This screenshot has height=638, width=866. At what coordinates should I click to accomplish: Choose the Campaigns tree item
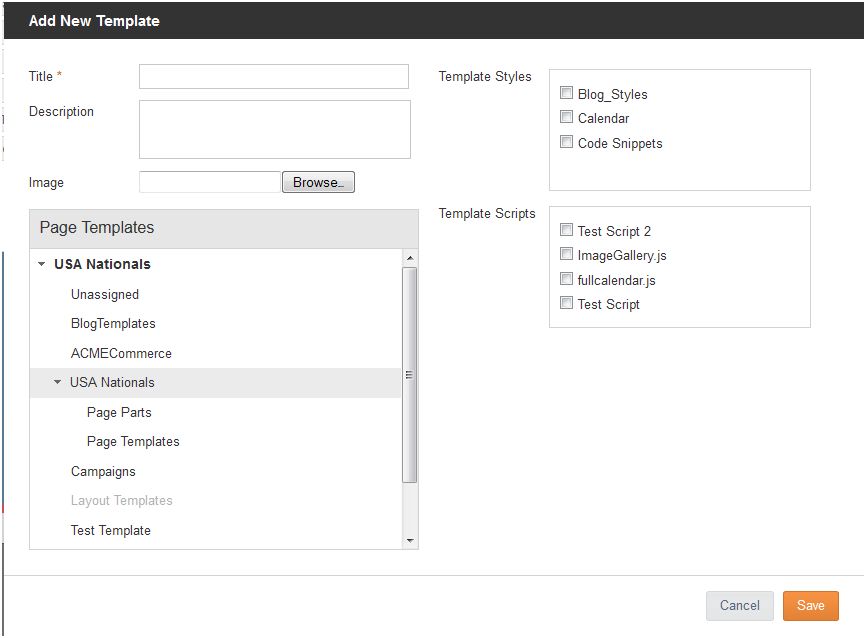(103, 472)
